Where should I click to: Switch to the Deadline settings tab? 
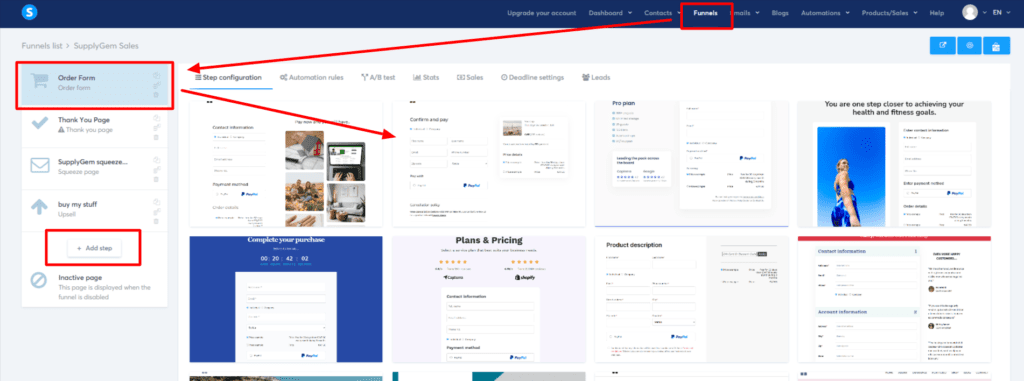[532, 77]
